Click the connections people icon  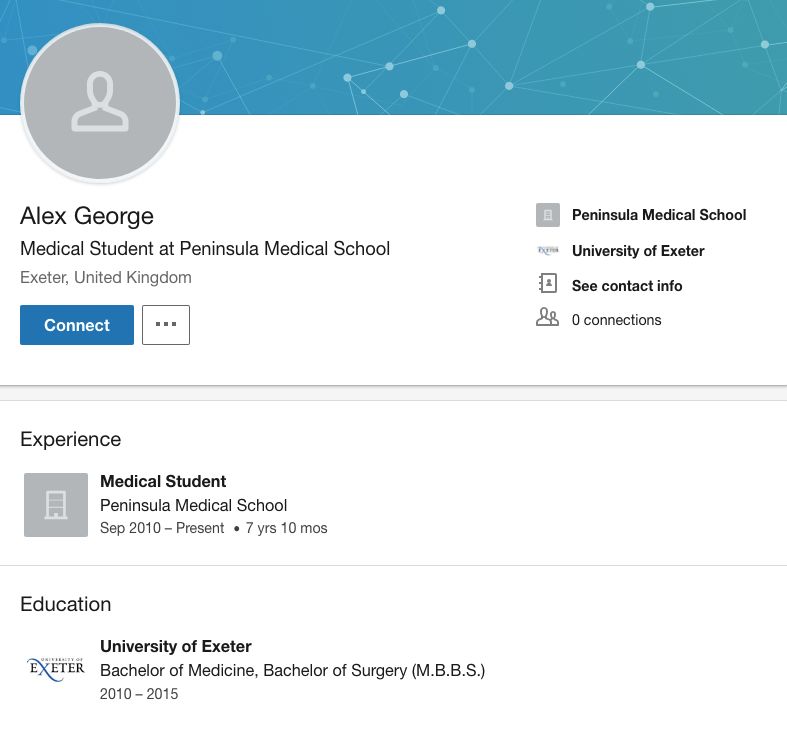click(x=547, y=317)
